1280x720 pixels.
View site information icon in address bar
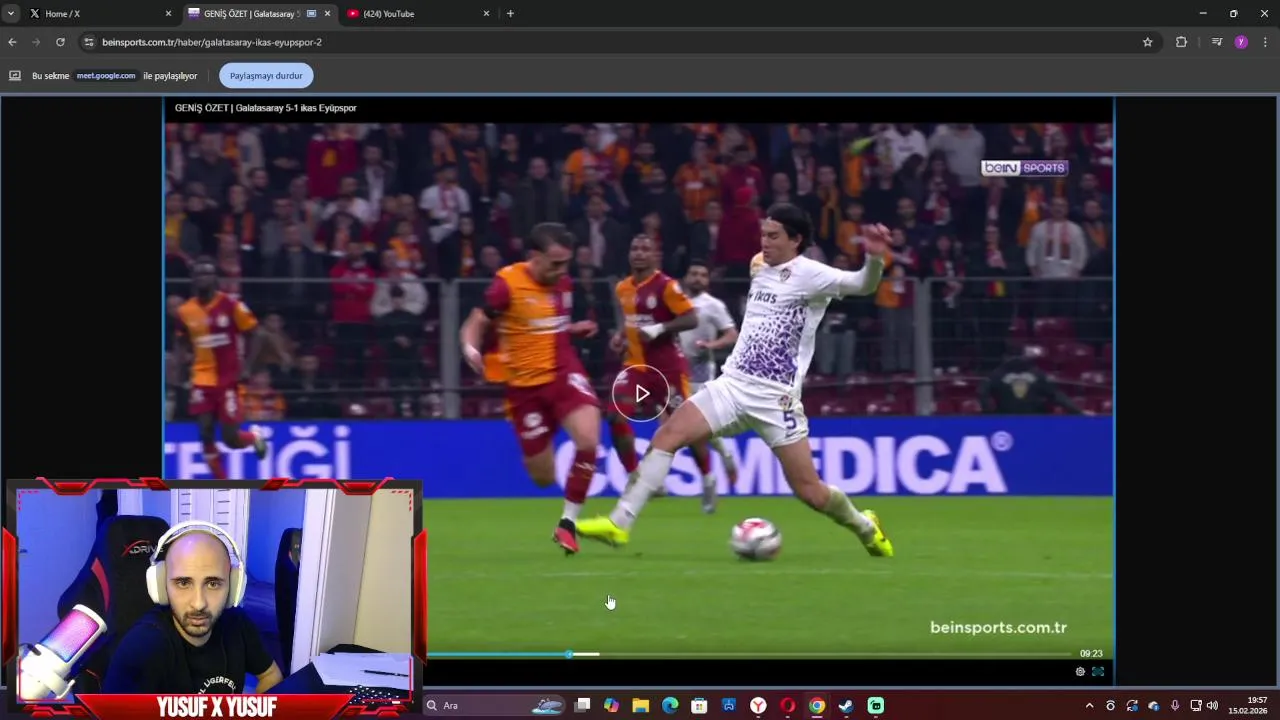(89, 42)
